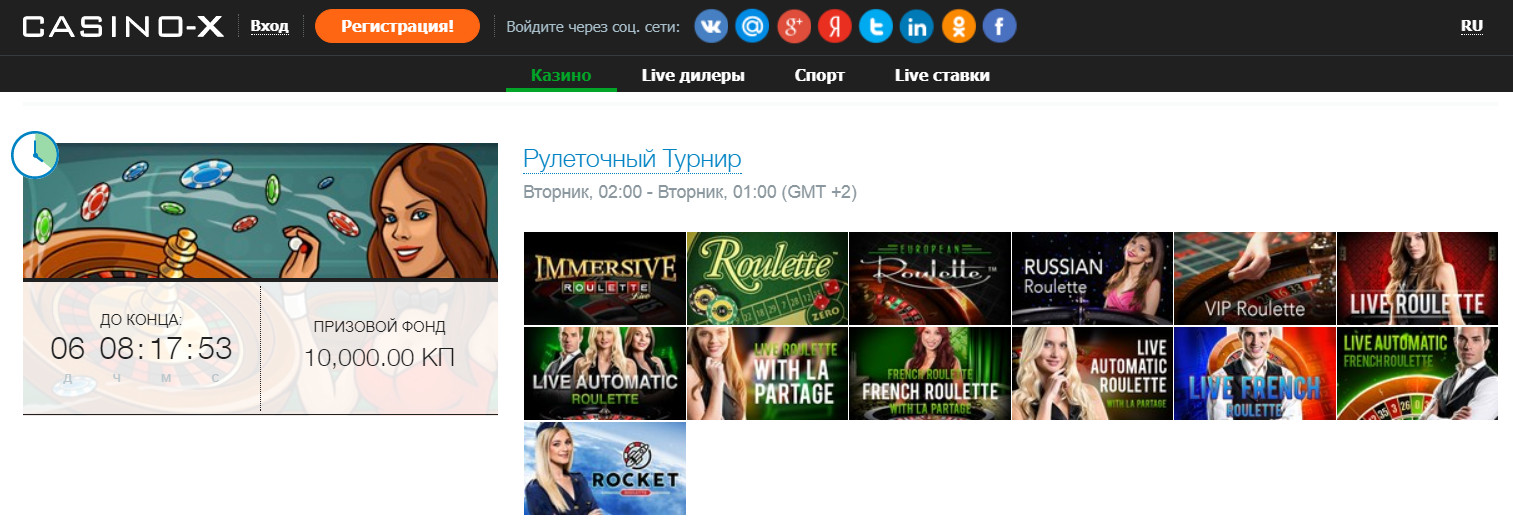Viewport: 1513px width, 531px height.
Task: Click the countdown timer 06 08:17:53
Action: click(x=141, y=349)
